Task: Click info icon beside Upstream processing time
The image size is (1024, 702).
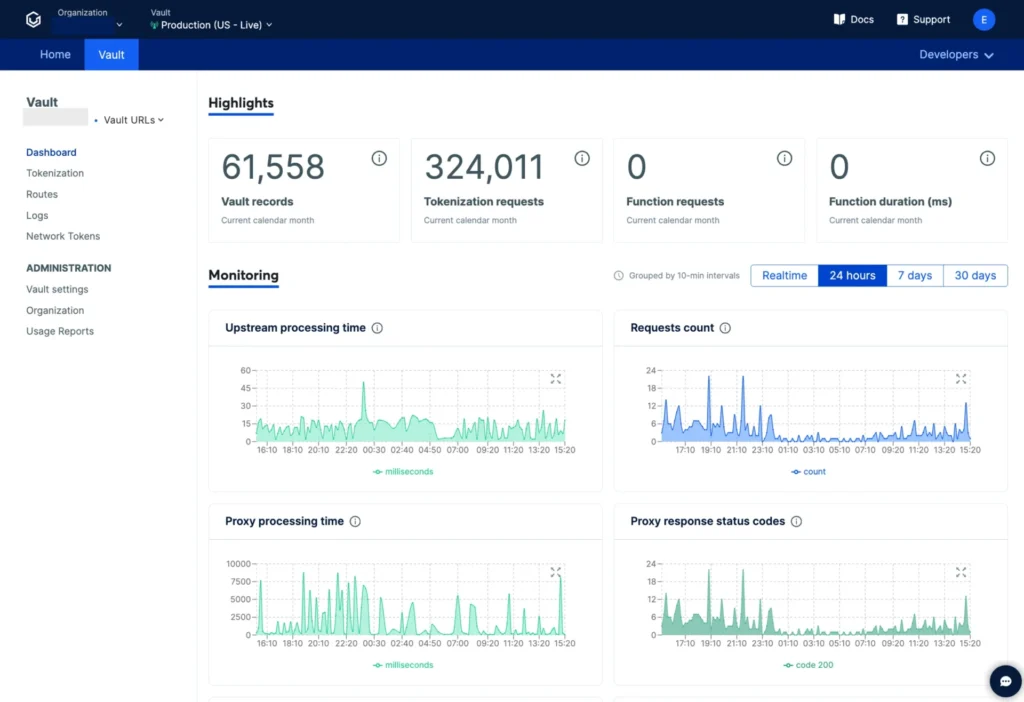Action: coord(377,328)
